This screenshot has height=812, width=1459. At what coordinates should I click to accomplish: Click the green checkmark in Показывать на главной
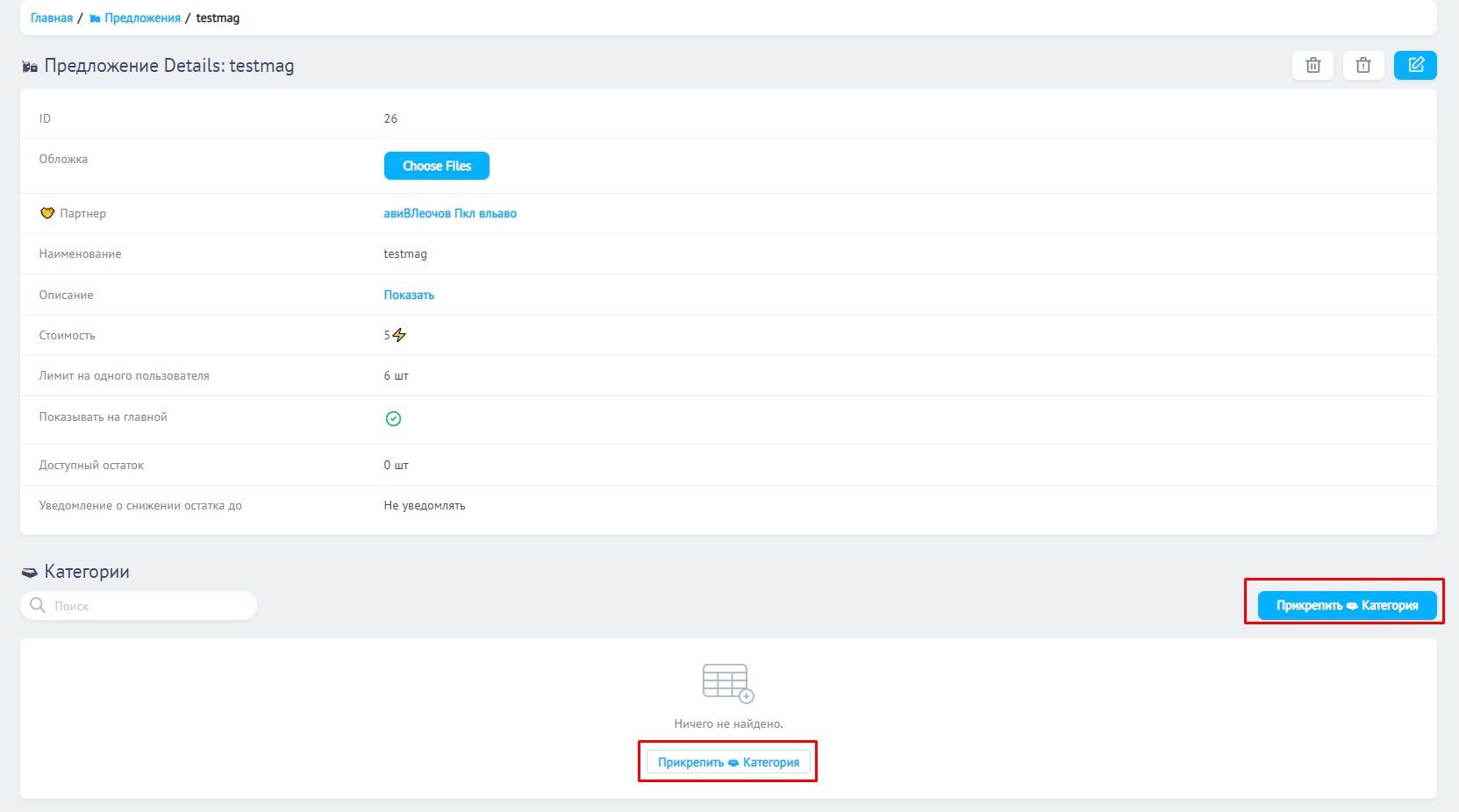(x=393, y=419)
